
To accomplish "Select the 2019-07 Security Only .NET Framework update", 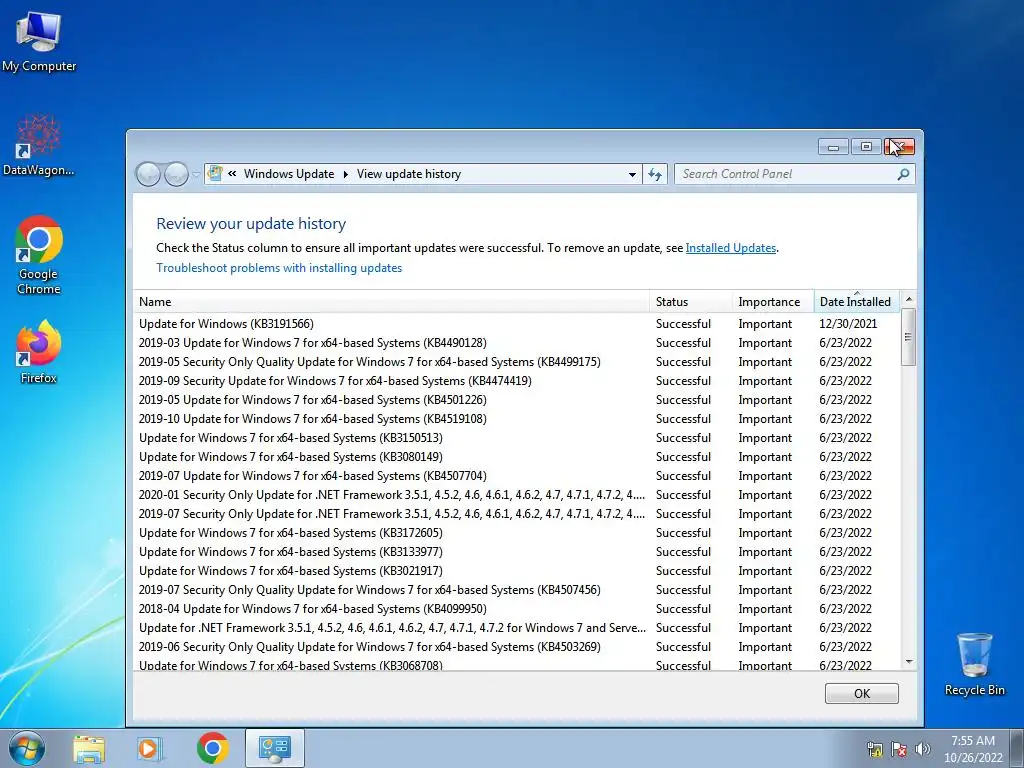I will point(516,513).
